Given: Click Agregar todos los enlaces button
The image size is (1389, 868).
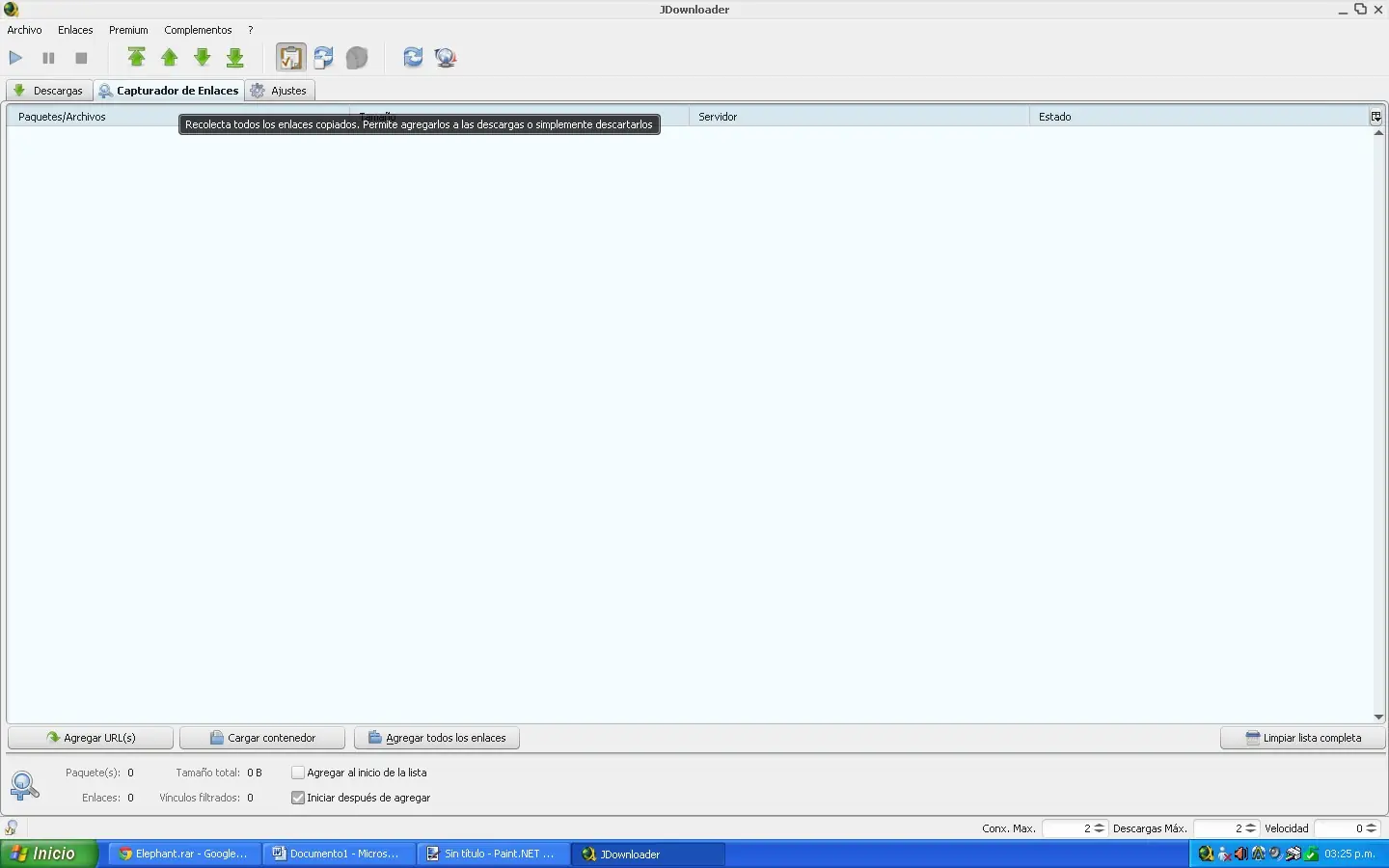Looking at the screenshot, I should (x=437, y=738).
